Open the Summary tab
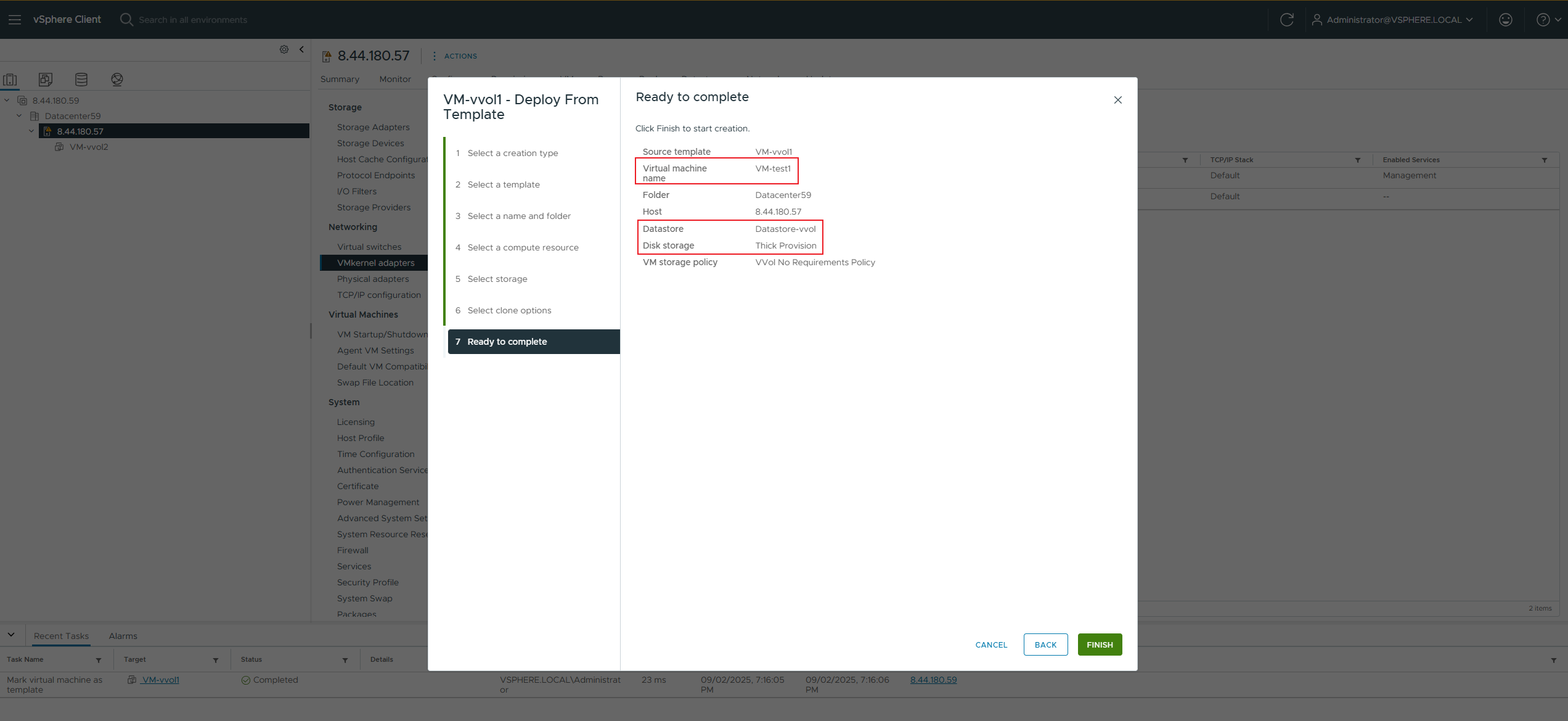Screen dimensions: 1568x721 340,79
